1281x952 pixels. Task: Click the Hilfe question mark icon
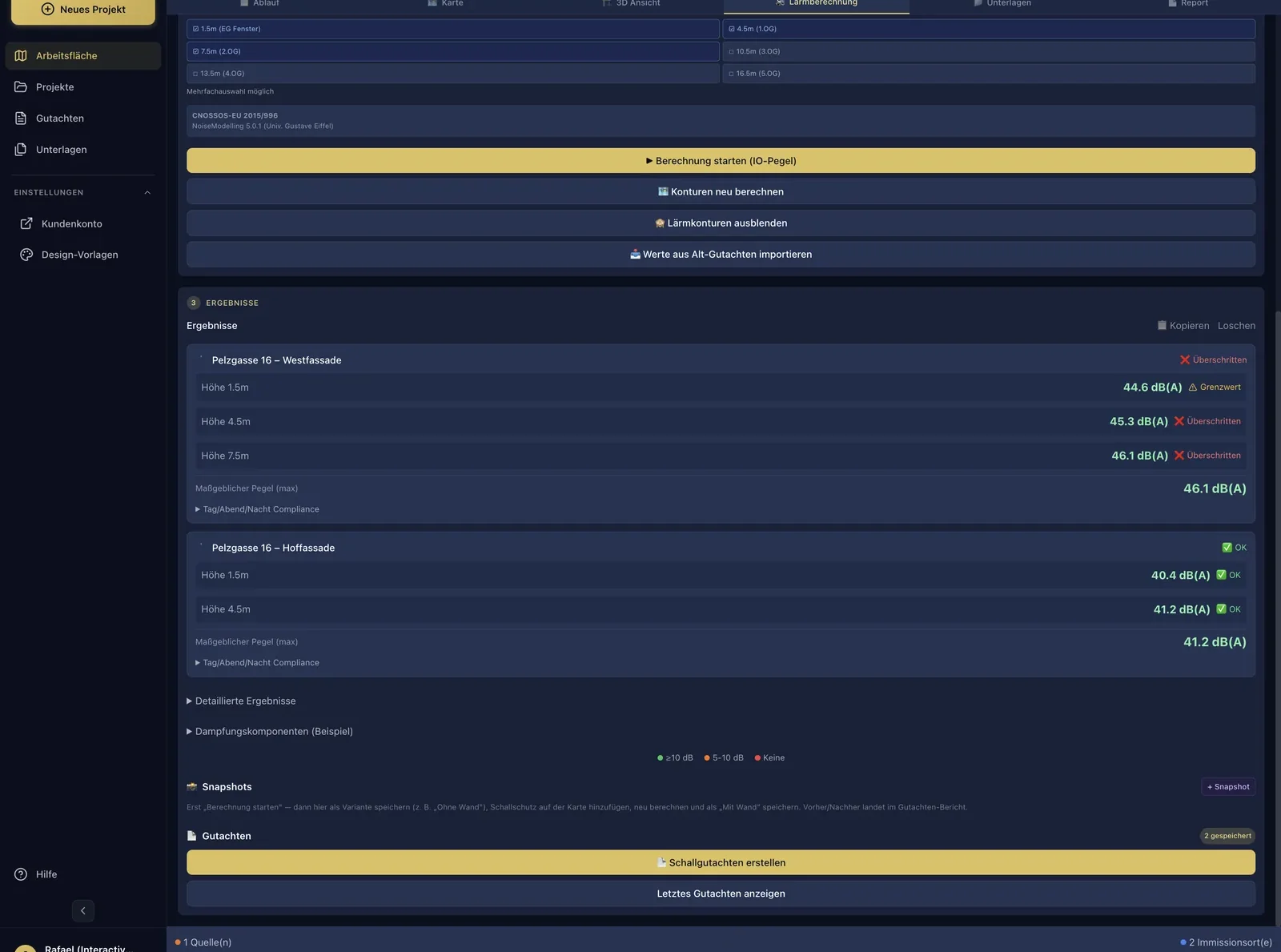[x=21, y=874]
